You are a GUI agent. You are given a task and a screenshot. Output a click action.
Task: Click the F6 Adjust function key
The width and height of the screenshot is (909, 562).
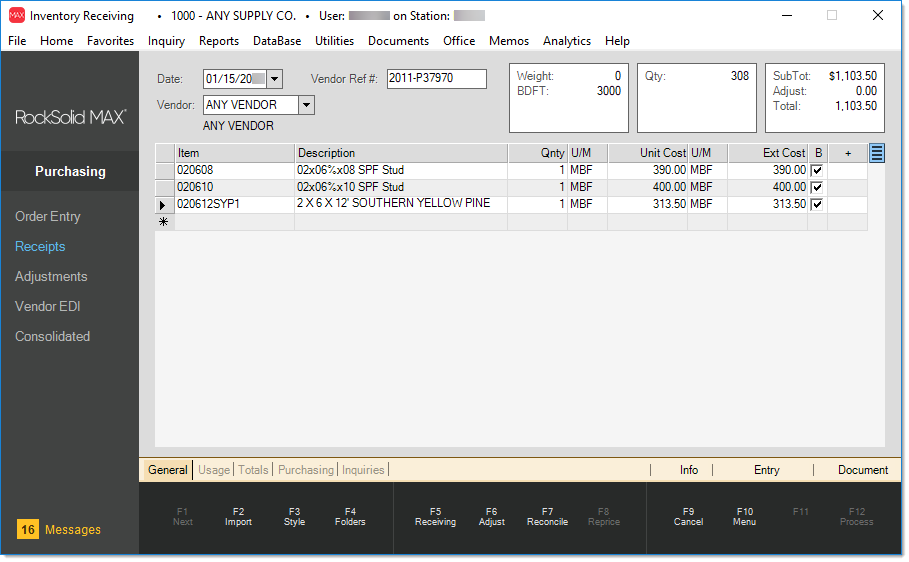(492, 517)
